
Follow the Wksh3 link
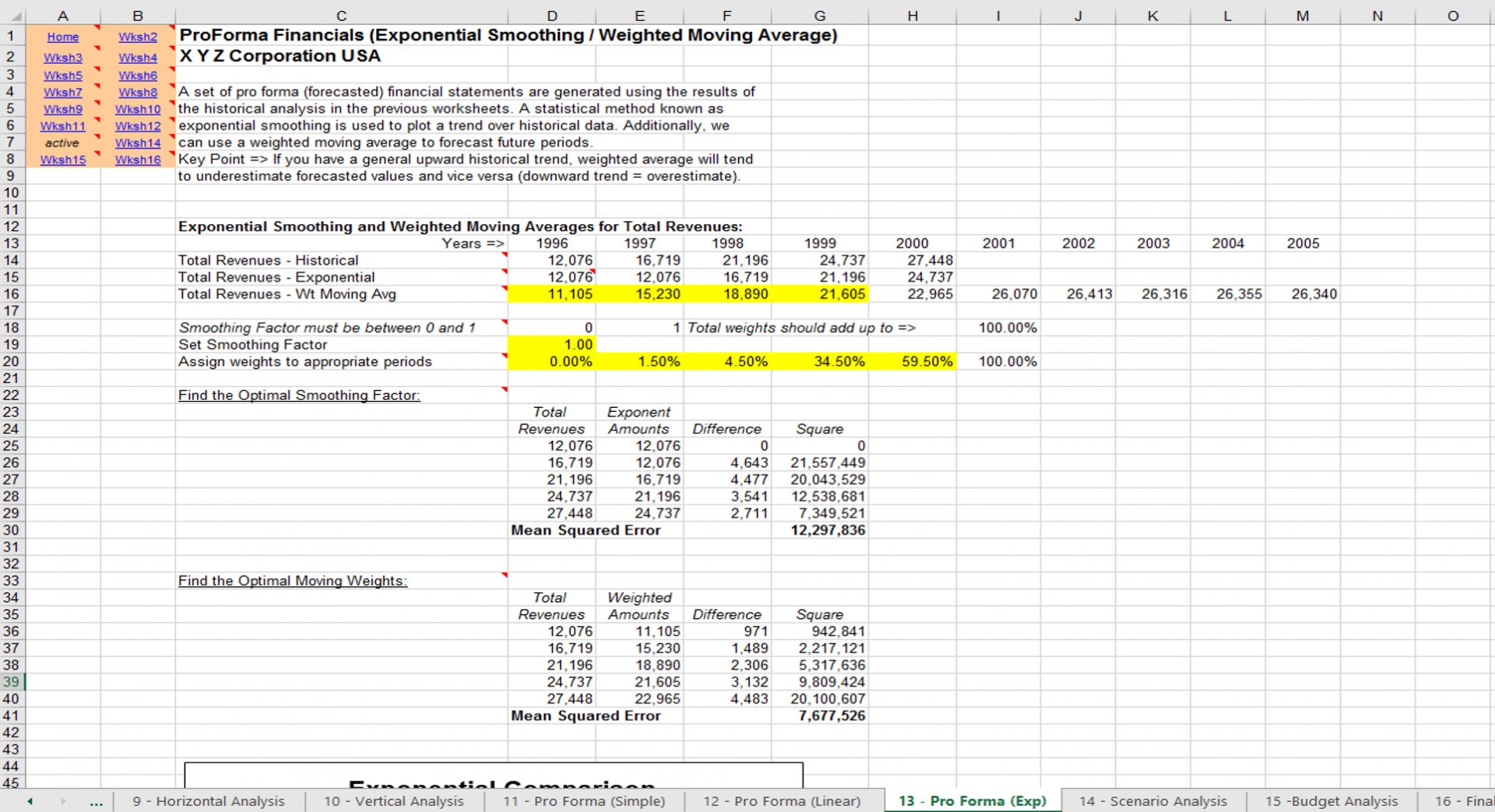[x=63, y=58]
